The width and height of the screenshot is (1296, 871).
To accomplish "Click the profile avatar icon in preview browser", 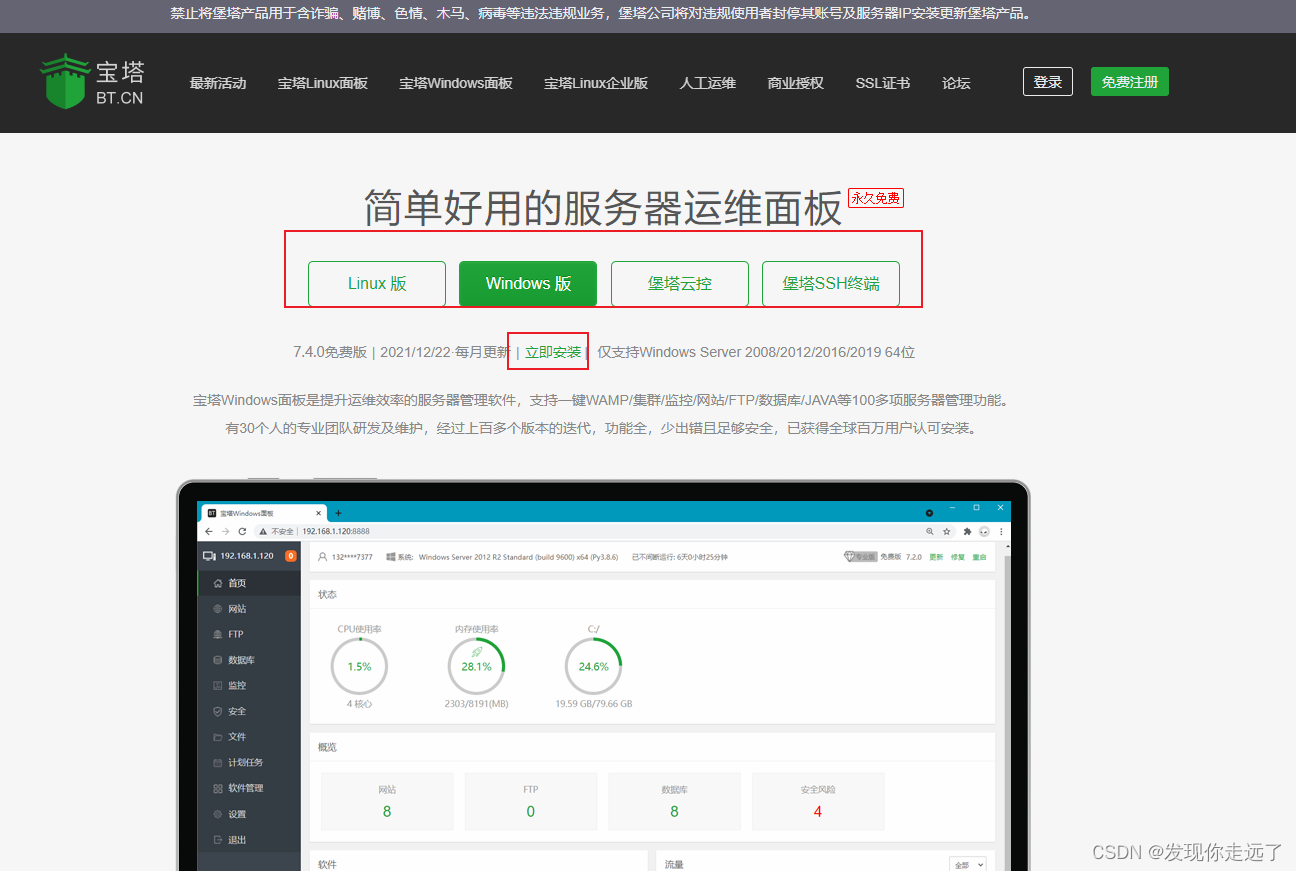I will coord(984,531).
